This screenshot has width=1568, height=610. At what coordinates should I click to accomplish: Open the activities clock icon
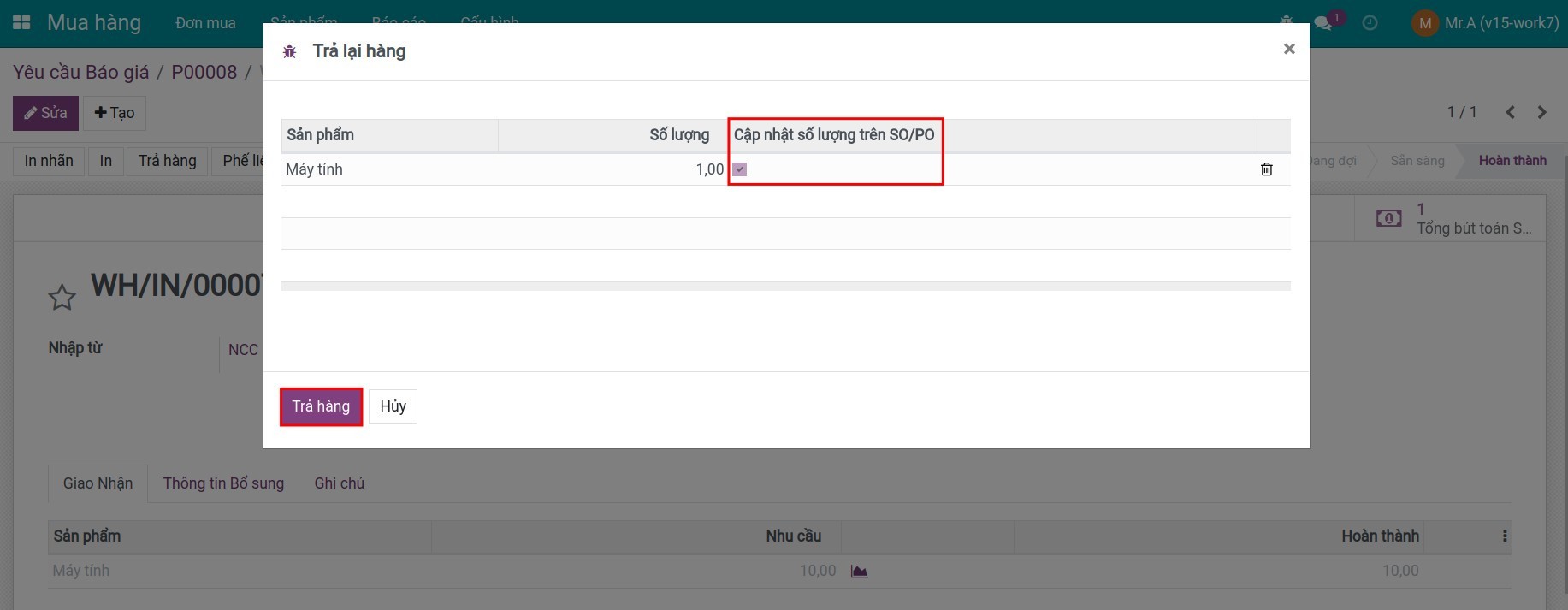coord(1370,23)
